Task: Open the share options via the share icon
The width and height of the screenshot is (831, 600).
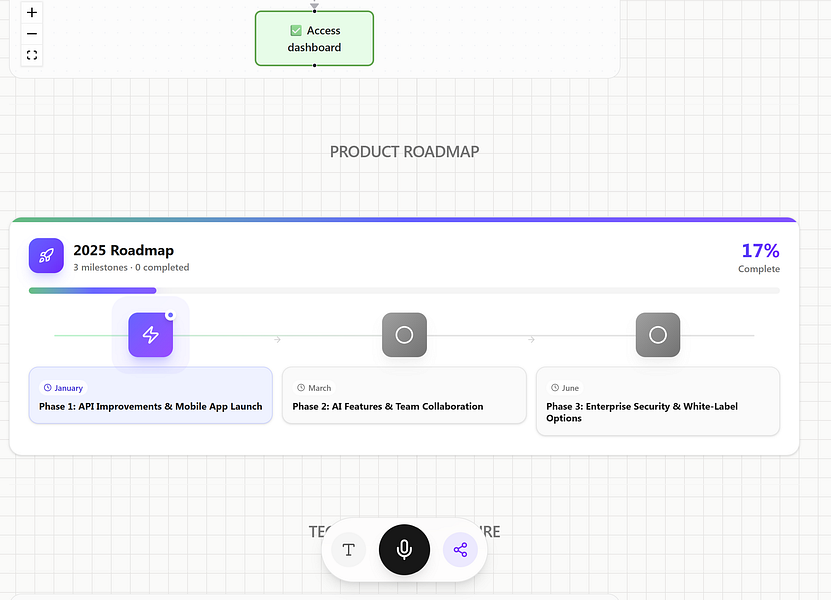Action: (460, 549)
